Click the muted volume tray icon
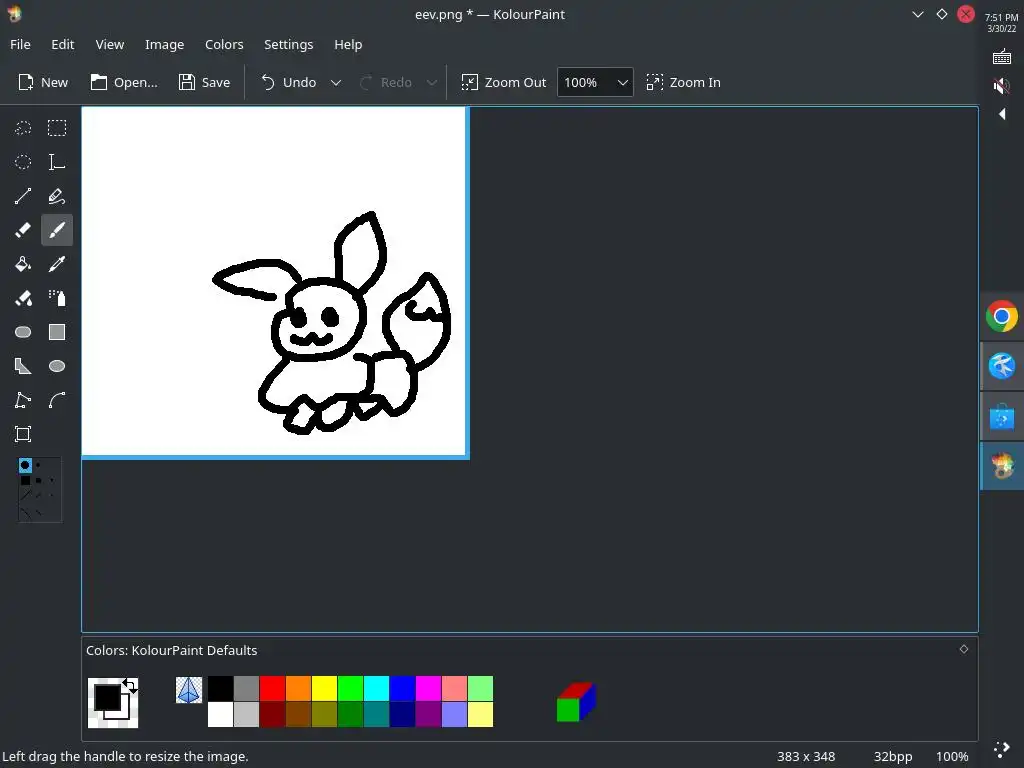 (1002, 86)
